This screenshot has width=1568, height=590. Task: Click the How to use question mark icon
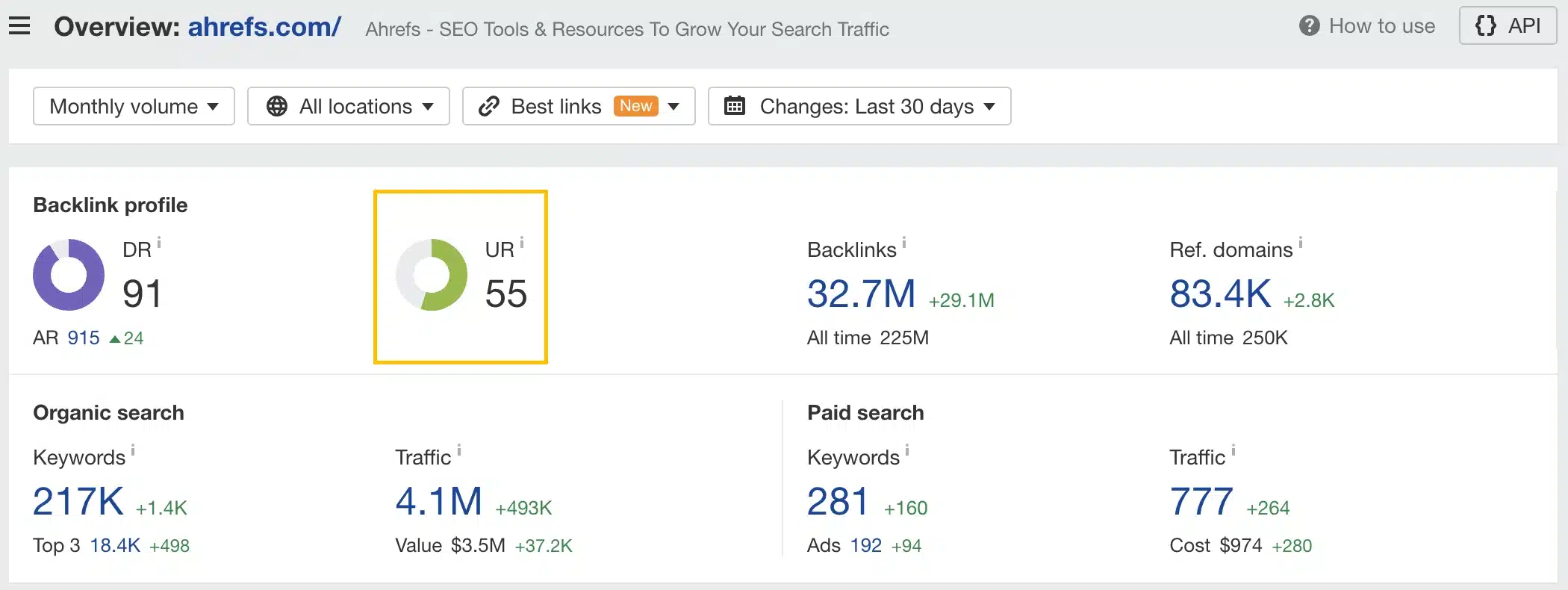(x=1309, y=26)
